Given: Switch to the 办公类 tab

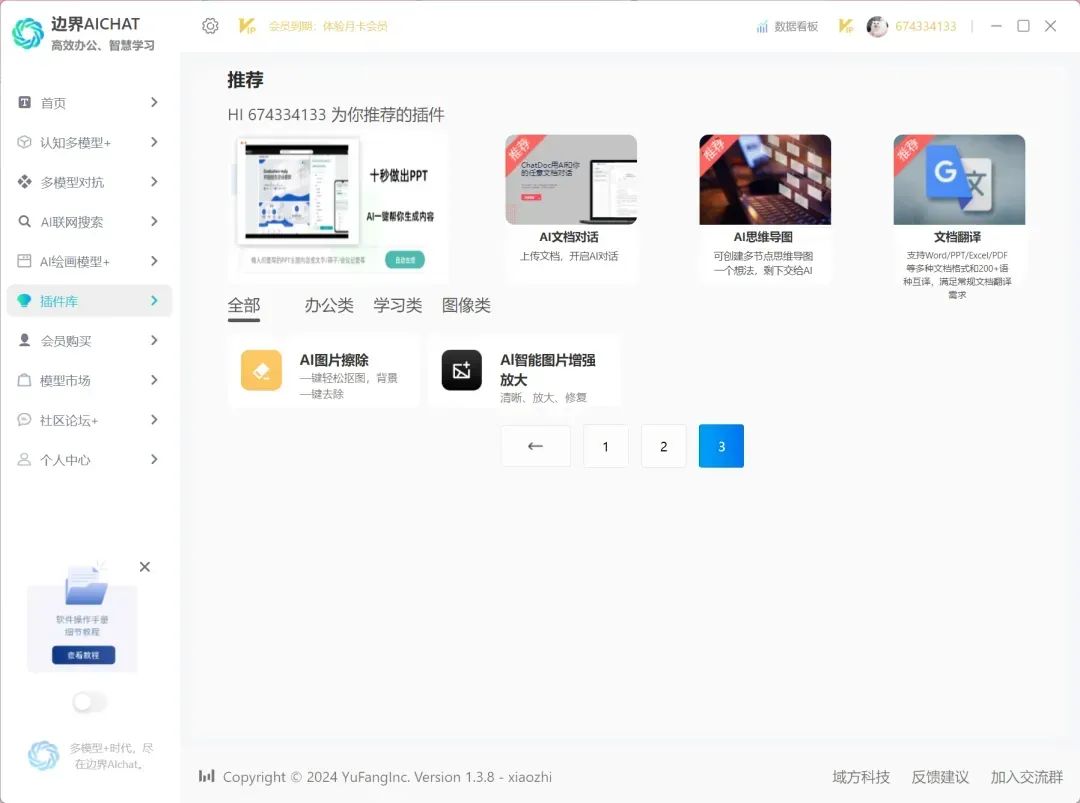Looking at the screenshot, I should pyautogui.click(x=329, y=306).
